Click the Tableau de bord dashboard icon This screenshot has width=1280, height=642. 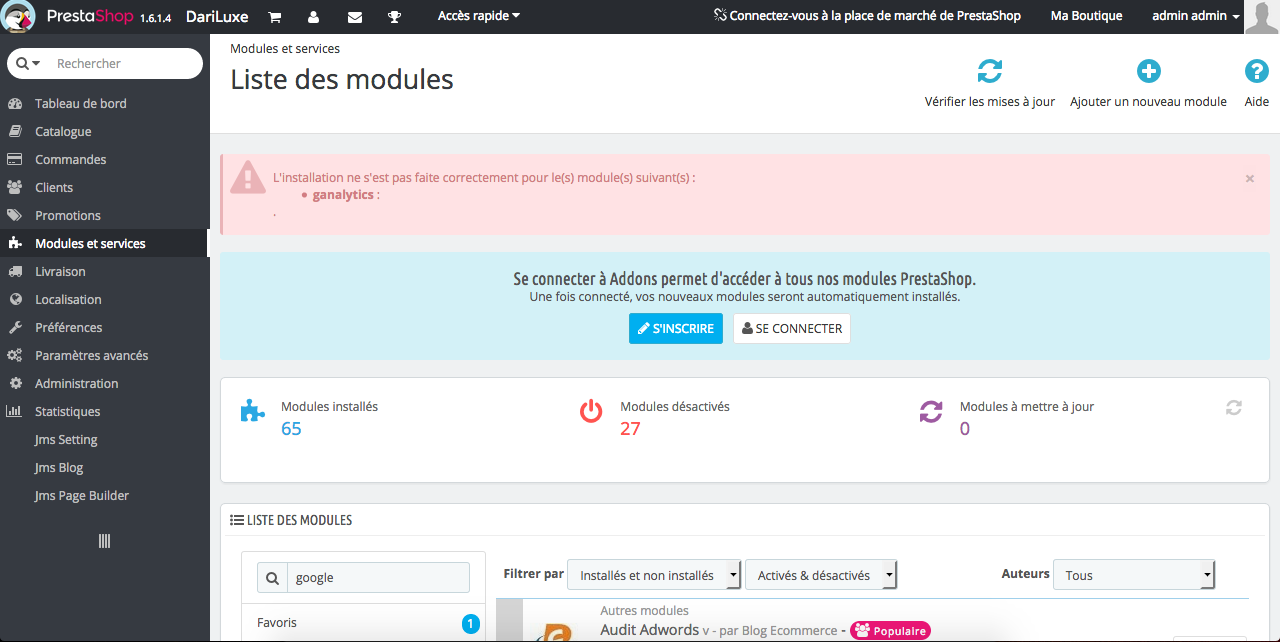point(15,104)
